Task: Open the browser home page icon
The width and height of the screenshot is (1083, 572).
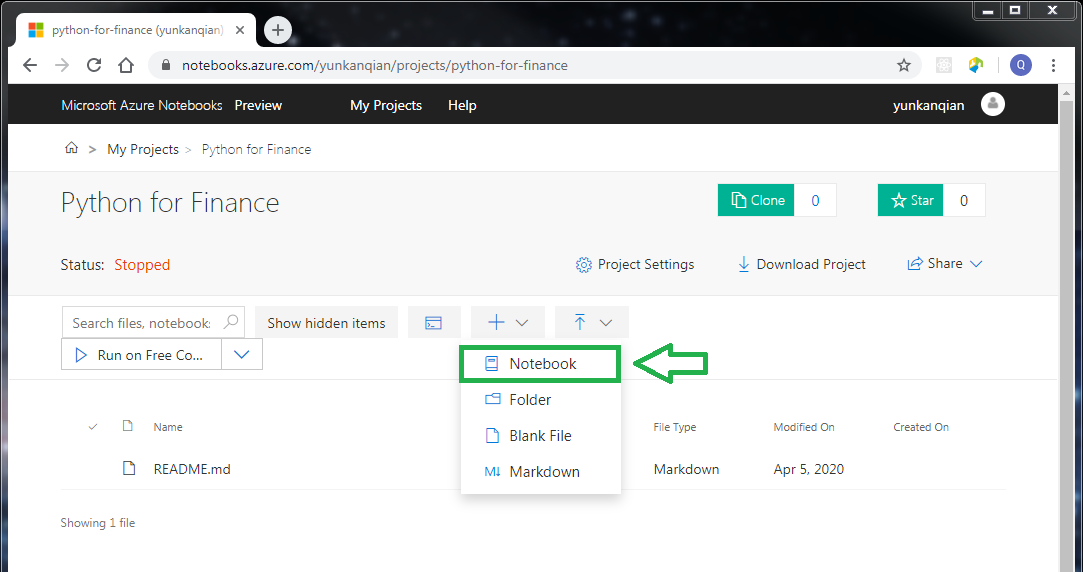Action: click(x=126, y=65)
